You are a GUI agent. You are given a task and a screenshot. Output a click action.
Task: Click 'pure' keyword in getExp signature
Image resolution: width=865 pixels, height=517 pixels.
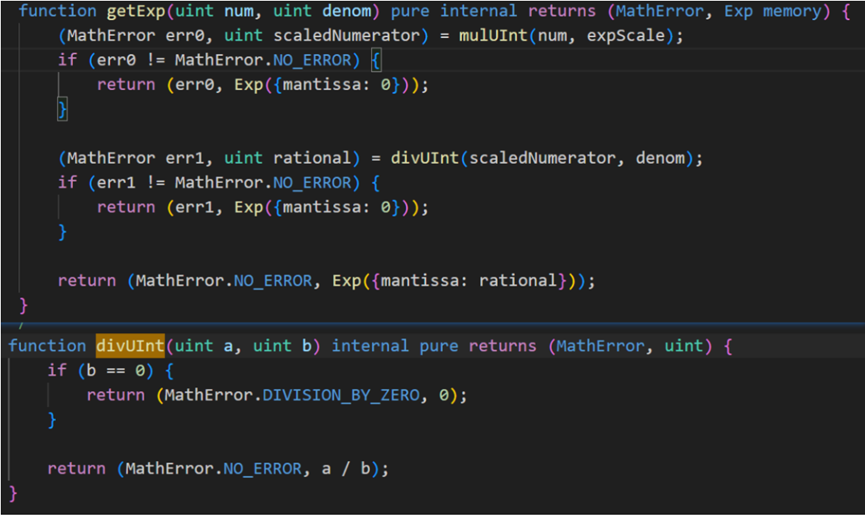click(410, 11)
